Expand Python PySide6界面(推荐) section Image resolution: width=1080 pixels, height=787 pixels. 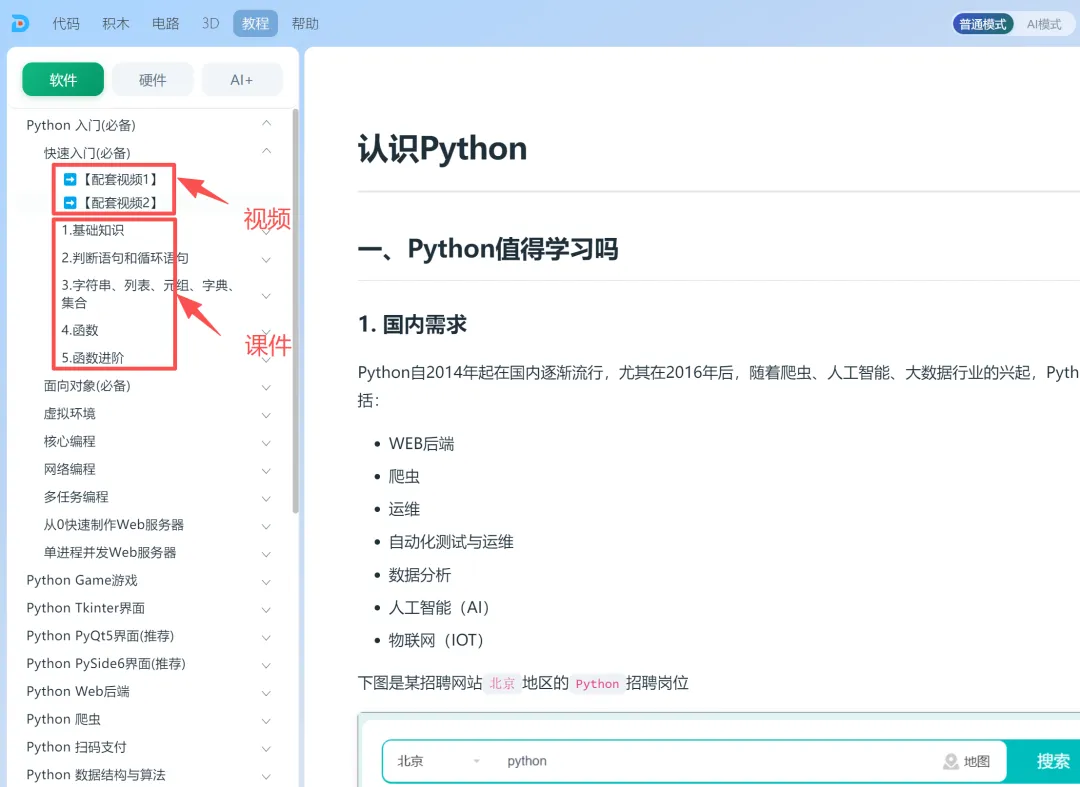click(267, 665)
